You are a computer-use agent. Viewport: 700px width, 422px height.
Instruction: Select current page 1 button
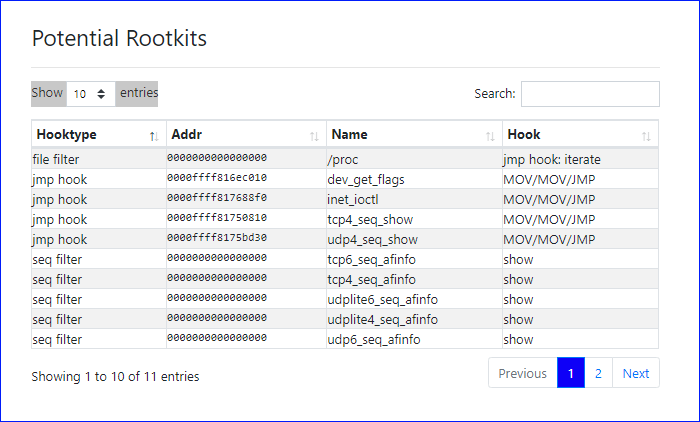coord(571,373)
